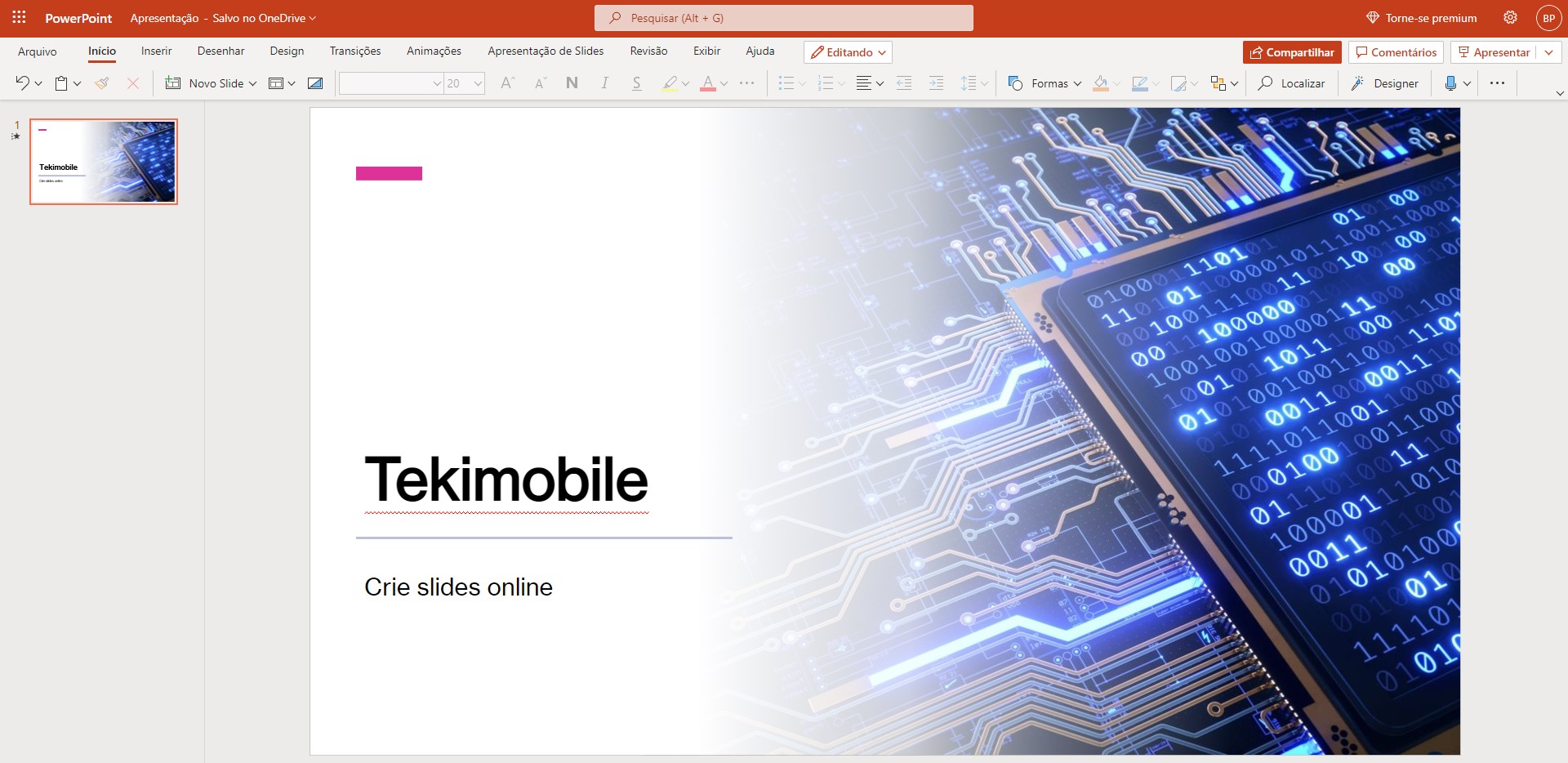Open more toolbar options ellipsis at right

pos(1497,83)
